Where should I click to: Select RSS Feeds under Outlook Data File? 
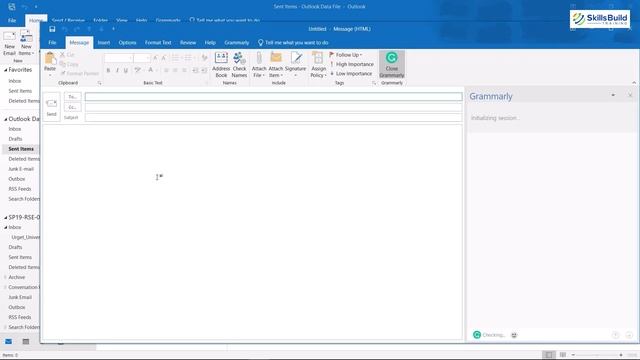20,189
